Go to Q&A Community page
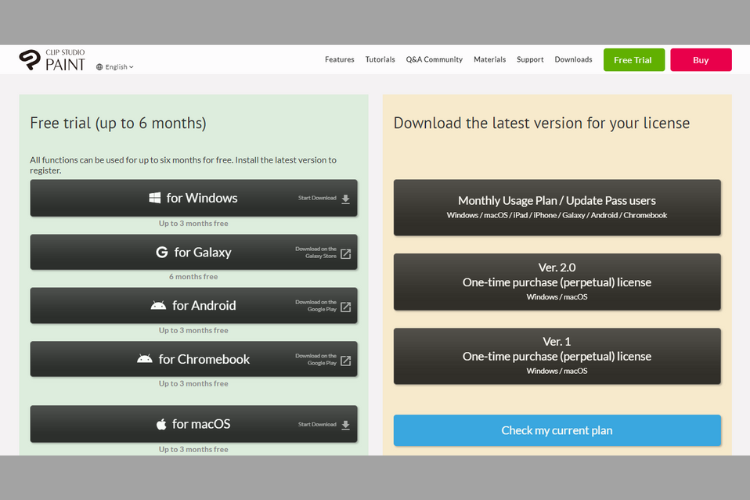The height and width of the screenshot is (500, 750). pyautogui.click(x=434, y=60)
